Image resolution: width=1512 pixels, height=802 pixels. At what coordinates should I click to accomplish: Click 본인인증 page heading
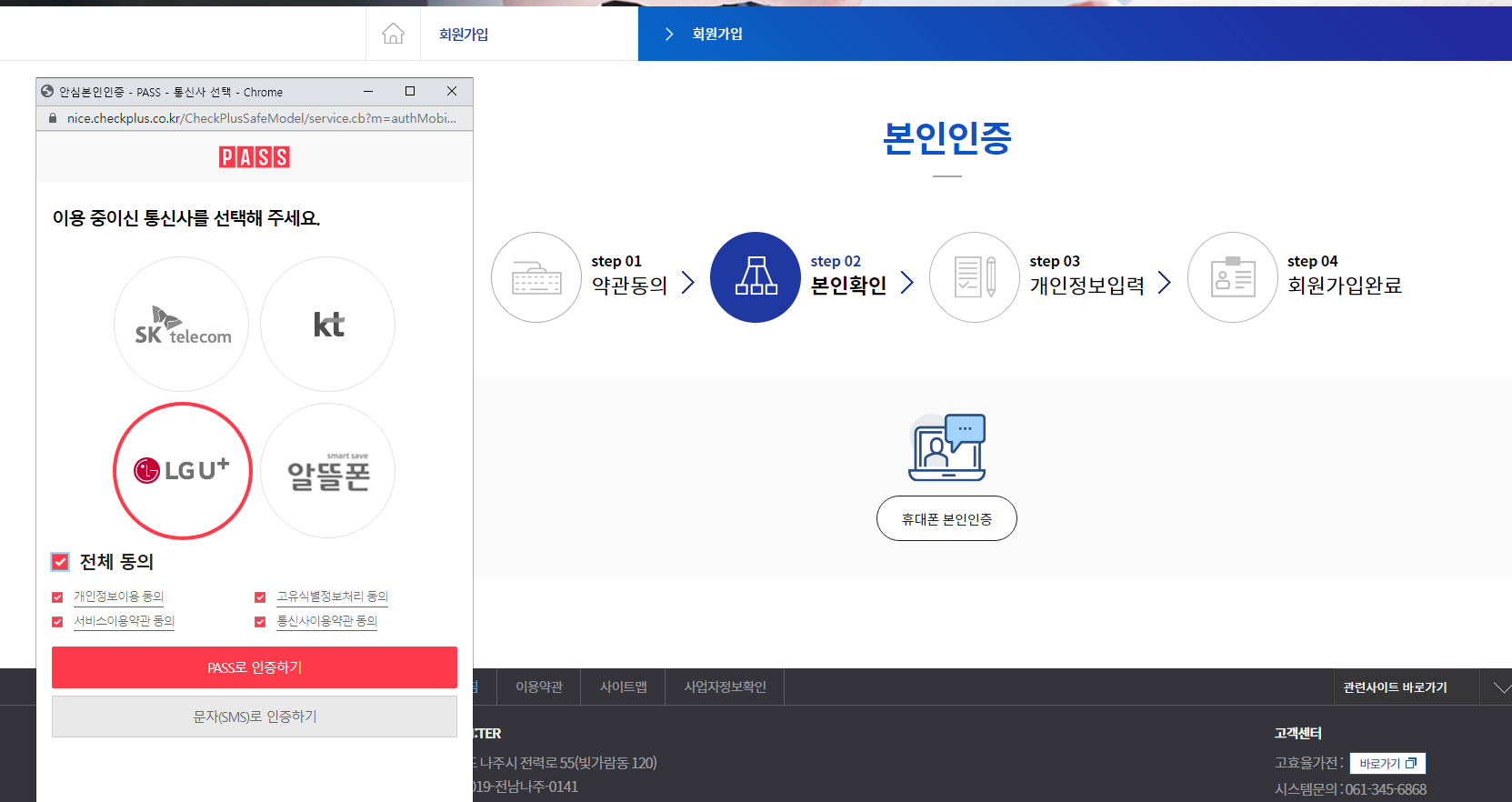pyautogui.click(x=946, y=138)
